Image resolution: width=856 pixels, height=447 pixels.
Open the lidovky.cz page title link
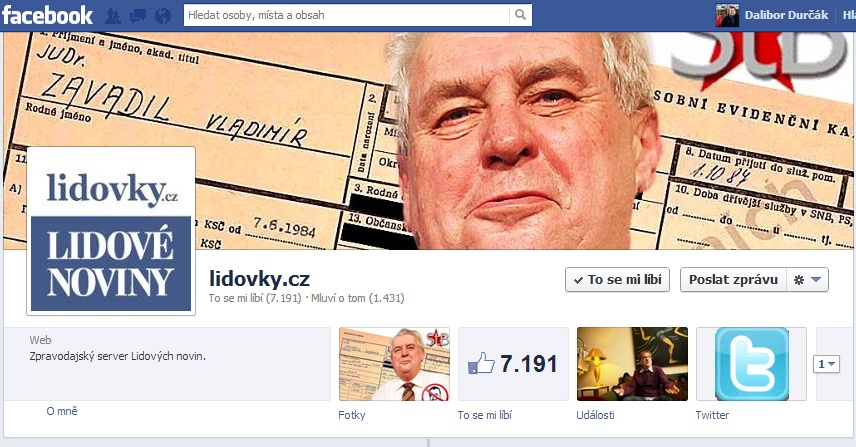tap(259, 279)
